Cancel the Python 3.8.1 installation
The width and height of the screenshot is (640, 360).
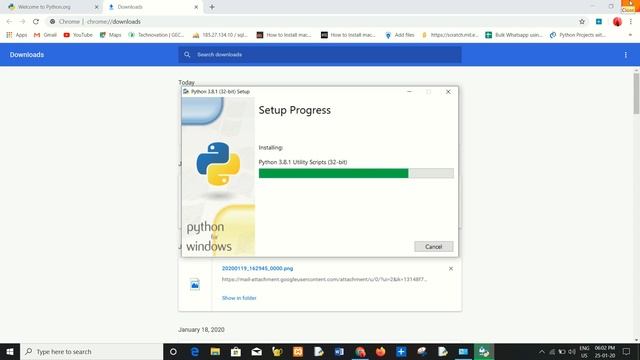[x=433, y=247]
